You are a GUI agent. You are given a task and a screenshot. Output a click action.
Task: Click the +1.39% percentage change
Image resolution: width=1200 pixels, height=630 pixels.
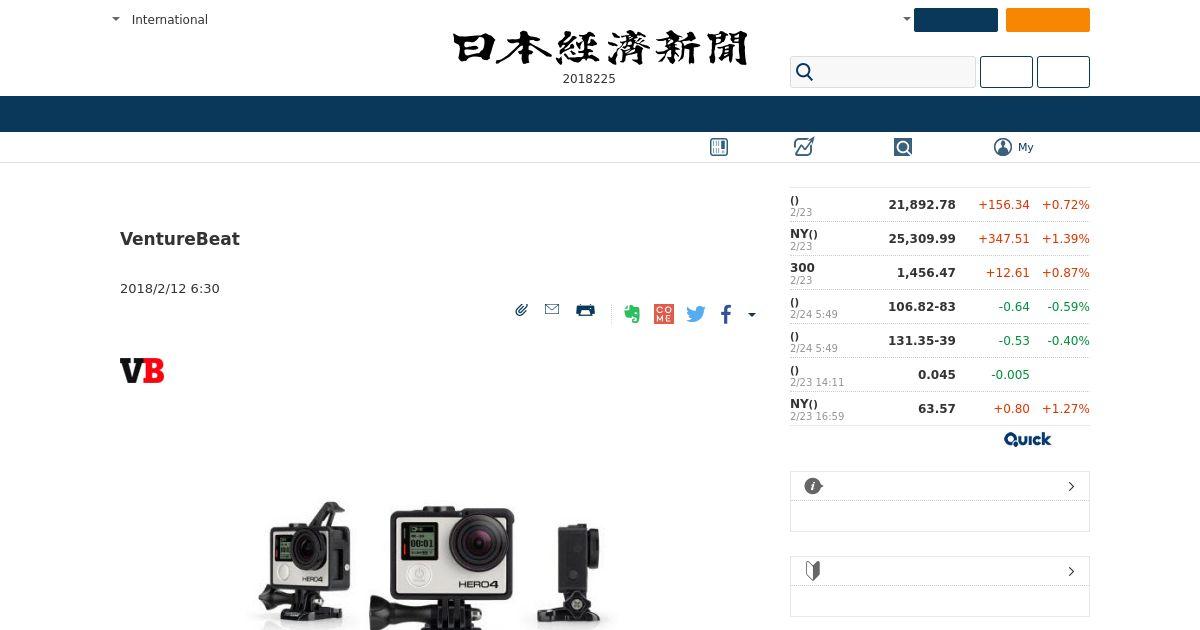coord(1066,238)
